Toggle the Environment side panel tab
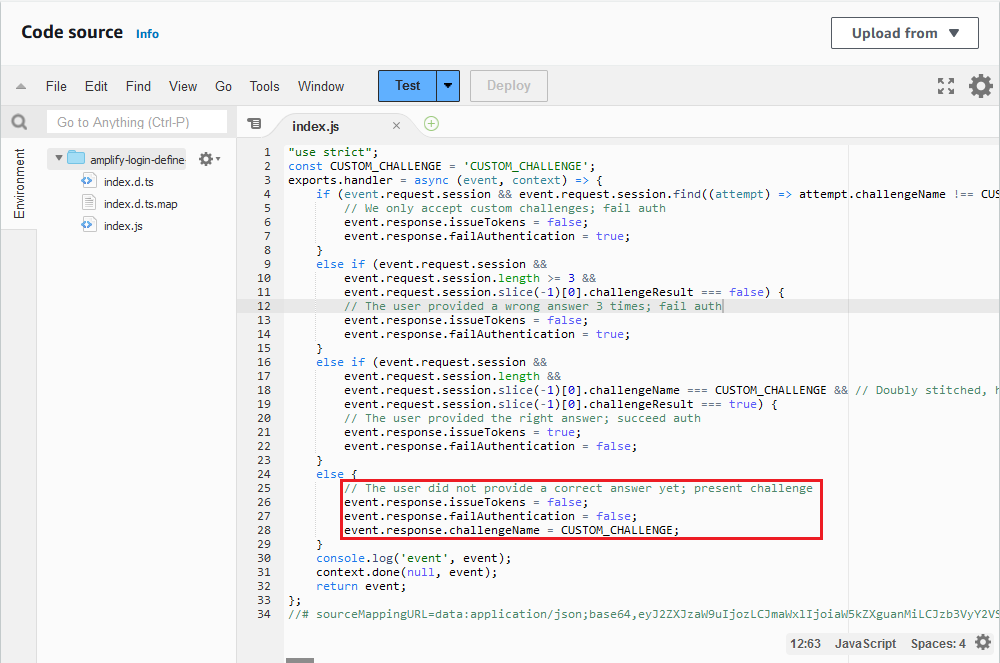 click(x=19, y=184)
